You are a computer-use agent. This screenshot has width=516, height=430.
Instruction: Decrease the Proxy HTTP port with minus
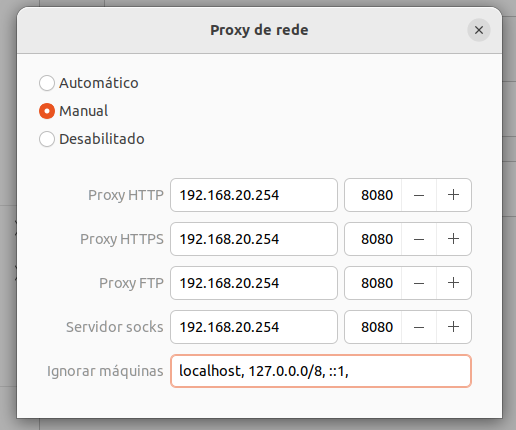coord(419,195)
